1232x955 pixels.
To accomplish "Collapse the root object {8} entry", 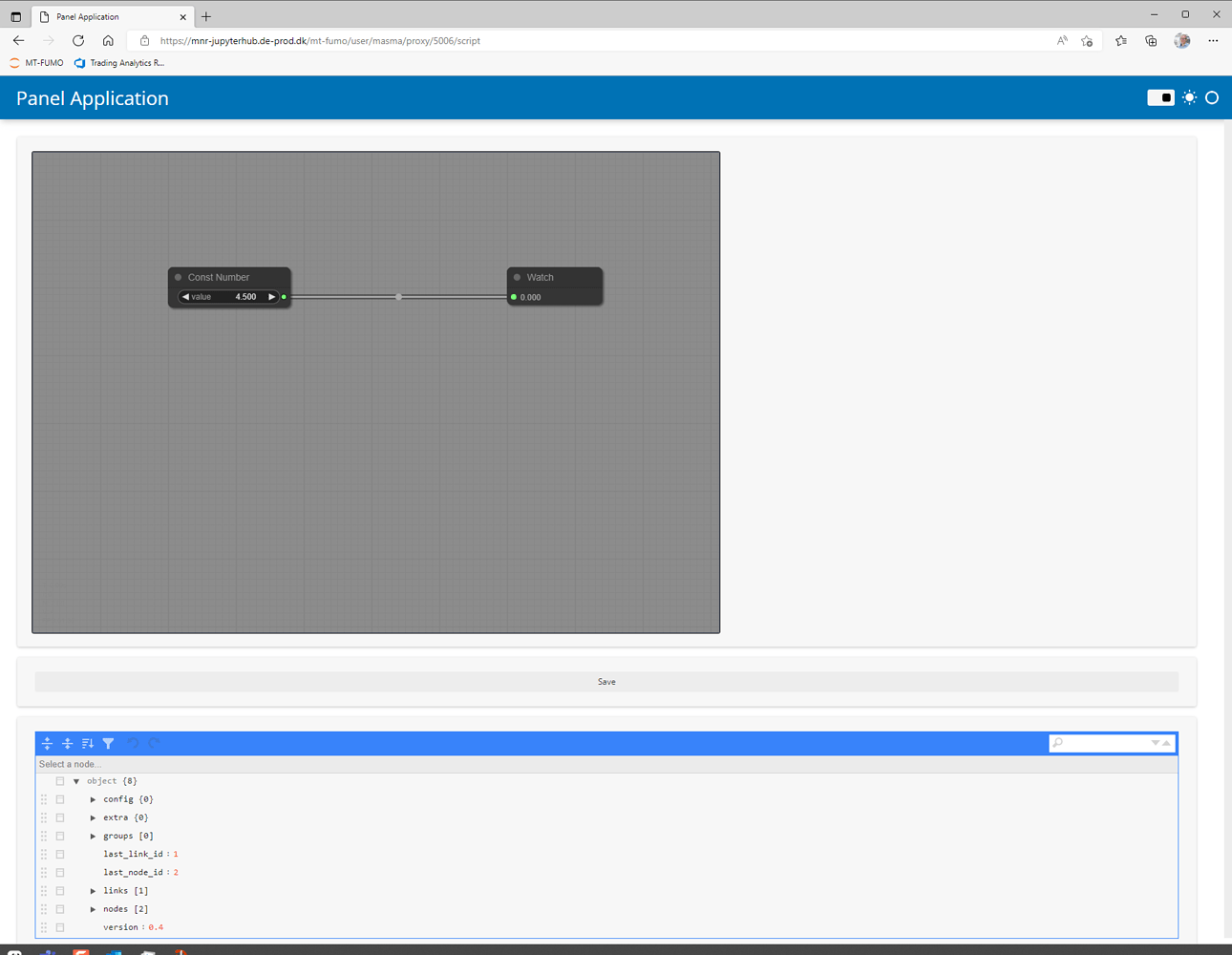I will pos(76,780).
